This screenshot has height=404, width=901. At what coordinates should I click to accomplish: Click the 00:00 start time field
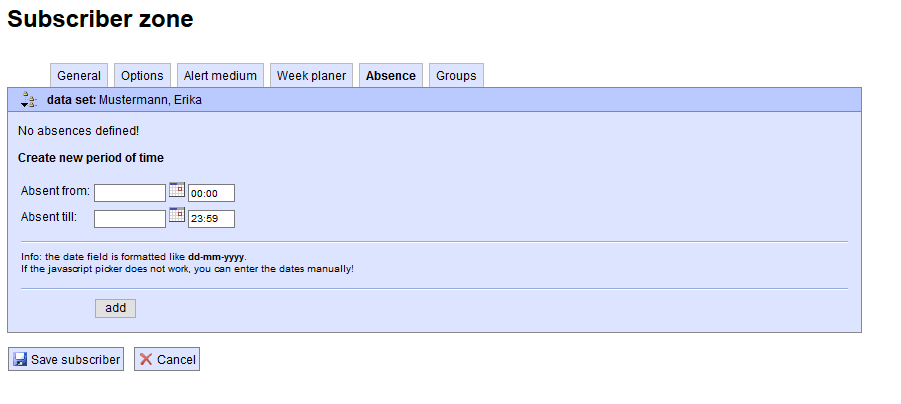click(211, 193)
